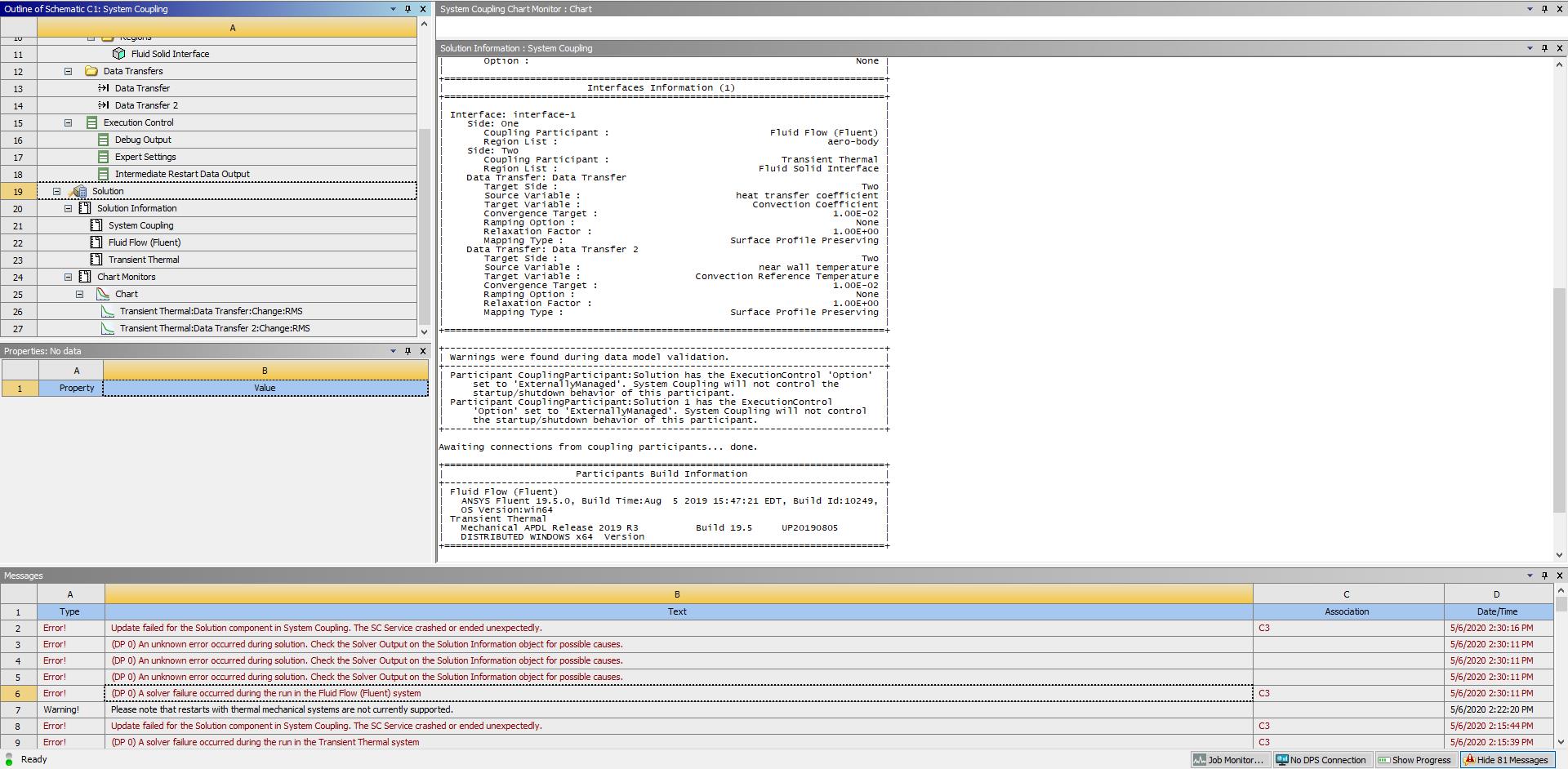1568x769 pixels.
Task: Open the Chart Monitor panel dropdown arrow
Action: [1530, 9]
